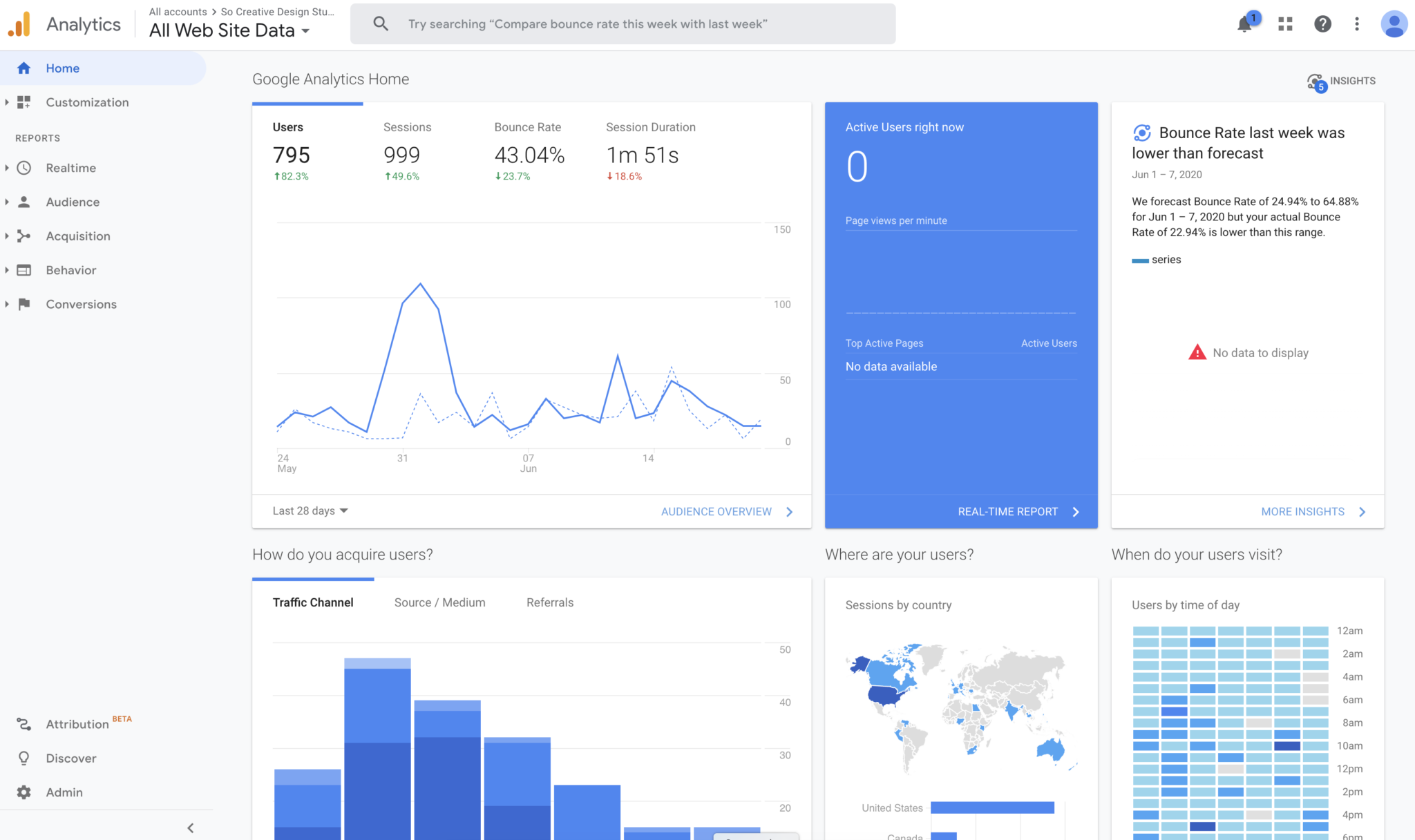Click the Australia region on the world map
This screenshot has width=1415, height=840.
[1050, 749]
